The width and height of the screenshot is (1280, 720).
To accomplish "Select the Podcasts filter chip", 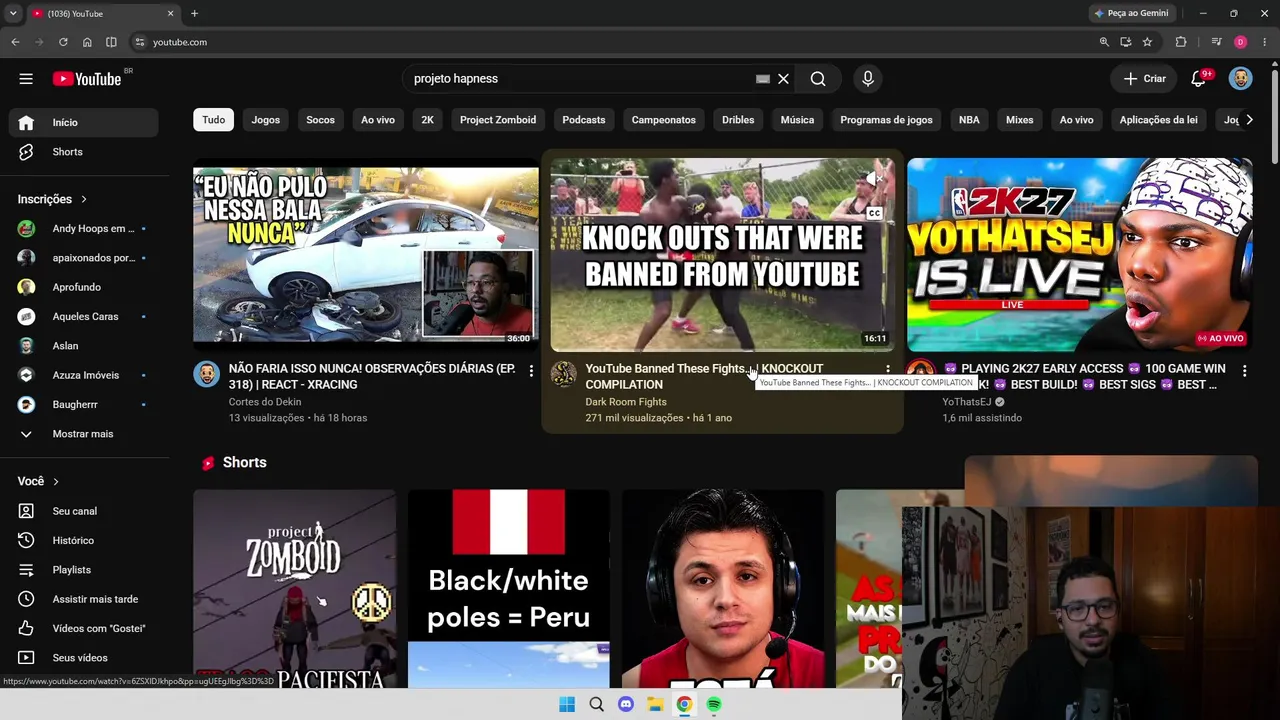I will 584,120.
